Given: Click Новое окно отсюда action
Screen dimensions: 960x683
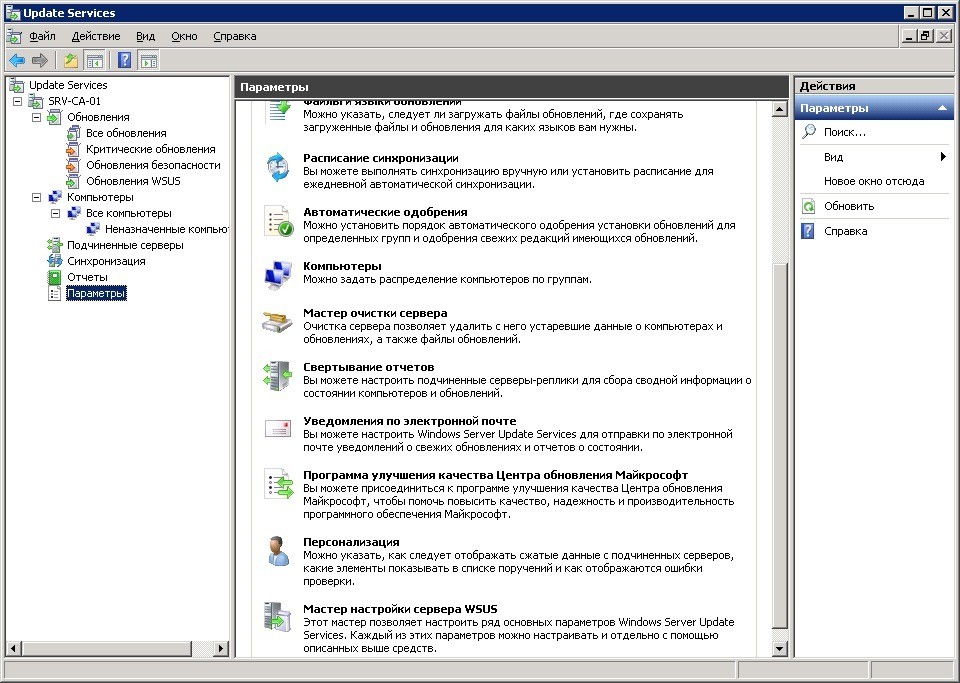Looking at the screenshot, I should [874, 181].
